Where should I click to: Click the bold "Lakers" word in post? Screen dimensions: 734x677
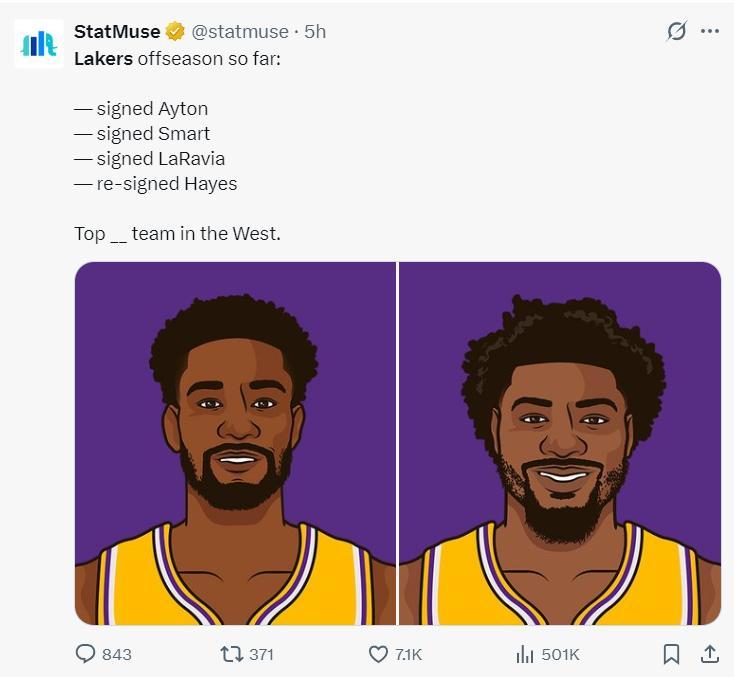click(x=103, y=58)
